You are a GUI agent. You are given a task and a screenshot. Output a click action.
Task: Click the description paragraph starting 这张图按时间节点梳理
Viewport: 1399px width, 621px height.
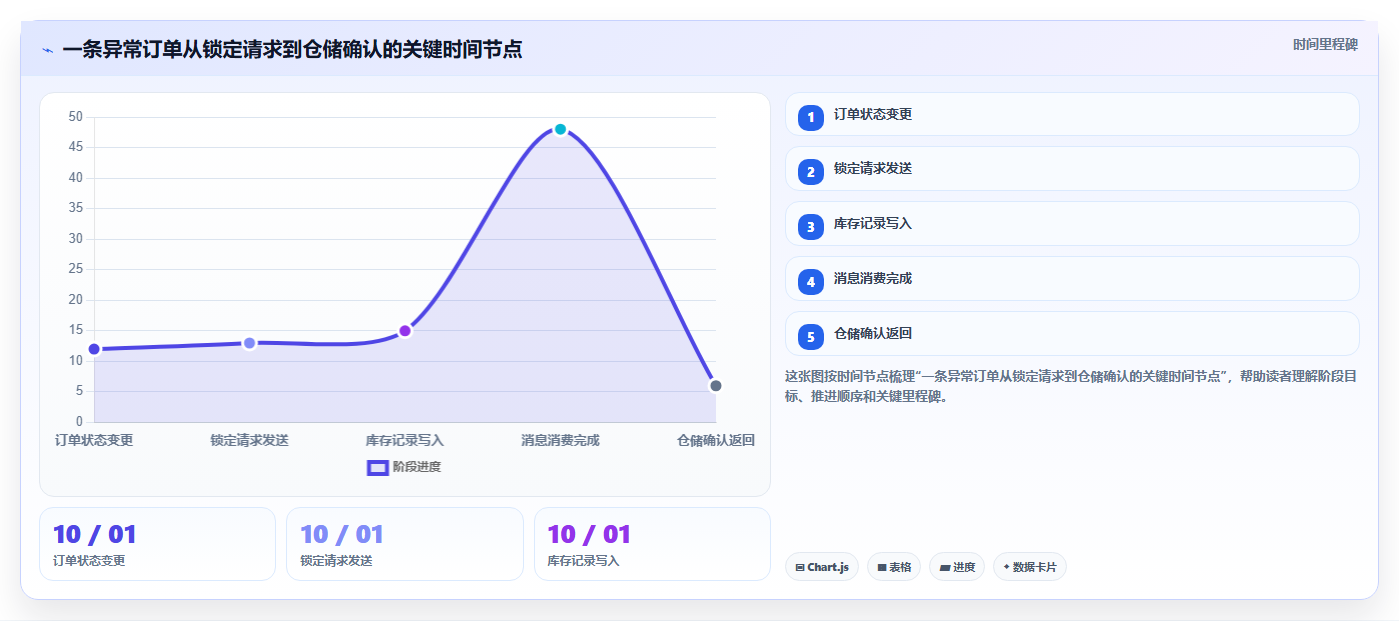(x=1071, y=386)
